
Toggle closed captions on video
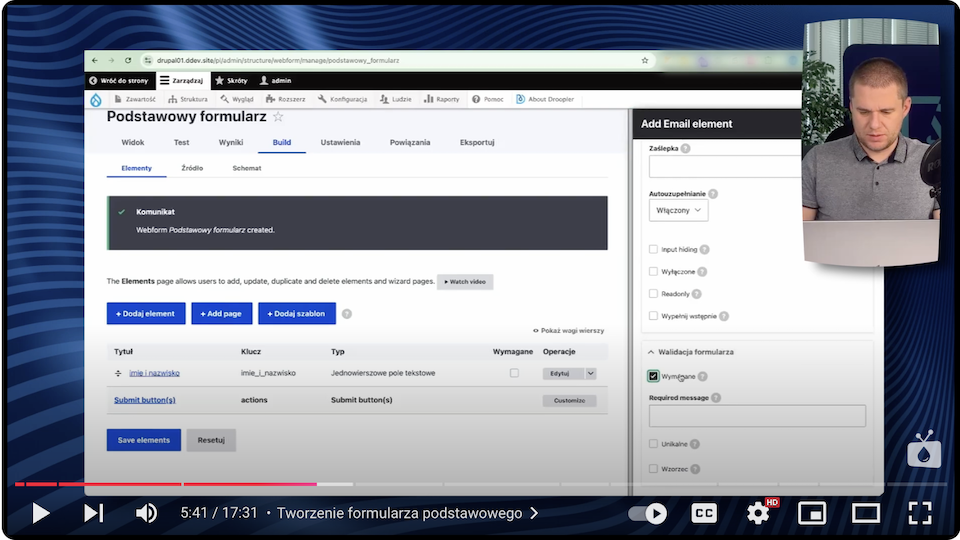[x=704, y=513]
